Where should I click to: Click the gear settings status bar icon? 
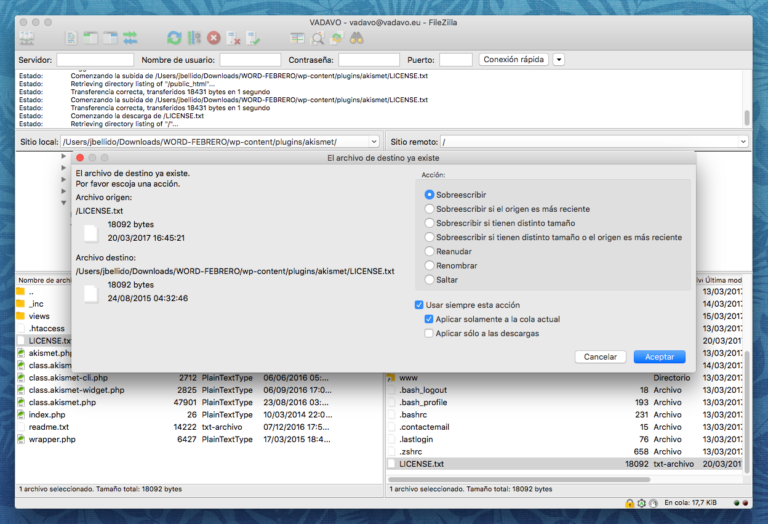click(x=642, y=503)
